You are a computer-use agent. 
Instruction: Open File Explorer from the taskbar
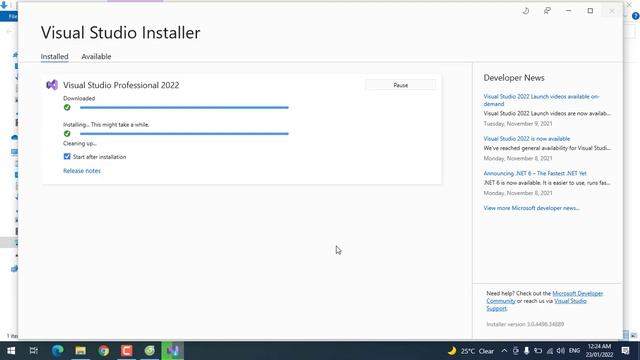[x=80, y=351]
